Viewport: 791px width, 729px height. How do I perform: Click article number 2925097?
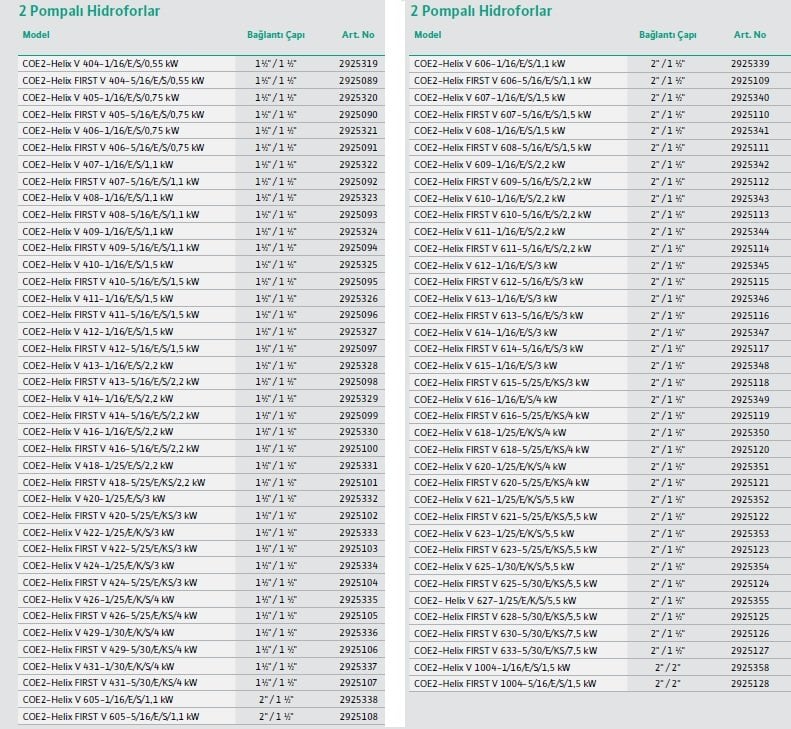click(358, 349)
